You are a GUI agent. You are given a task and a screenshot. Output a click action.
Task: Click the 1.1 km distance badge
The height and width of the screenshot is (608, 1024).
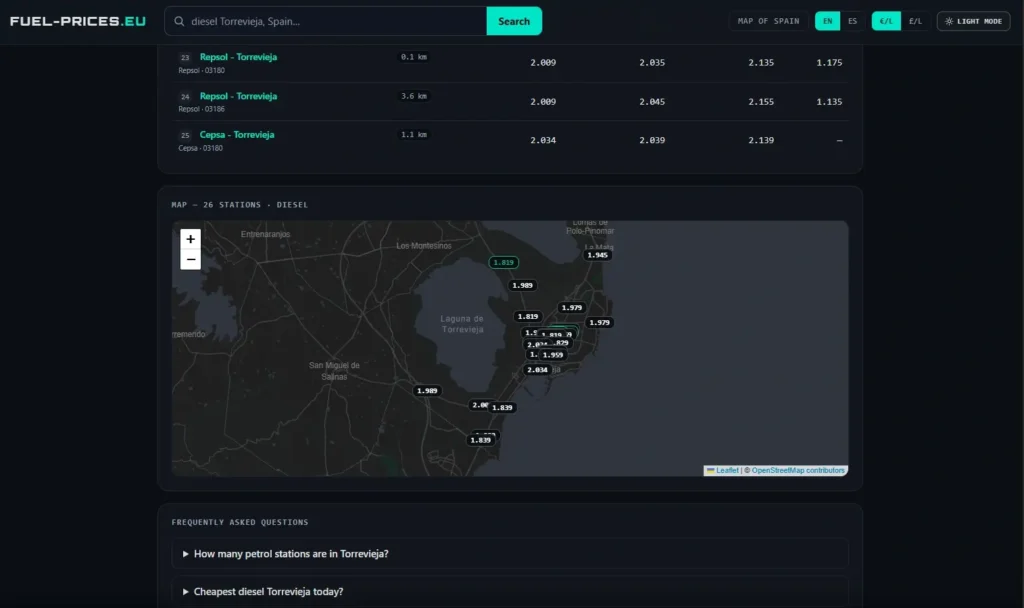[413, 135]
